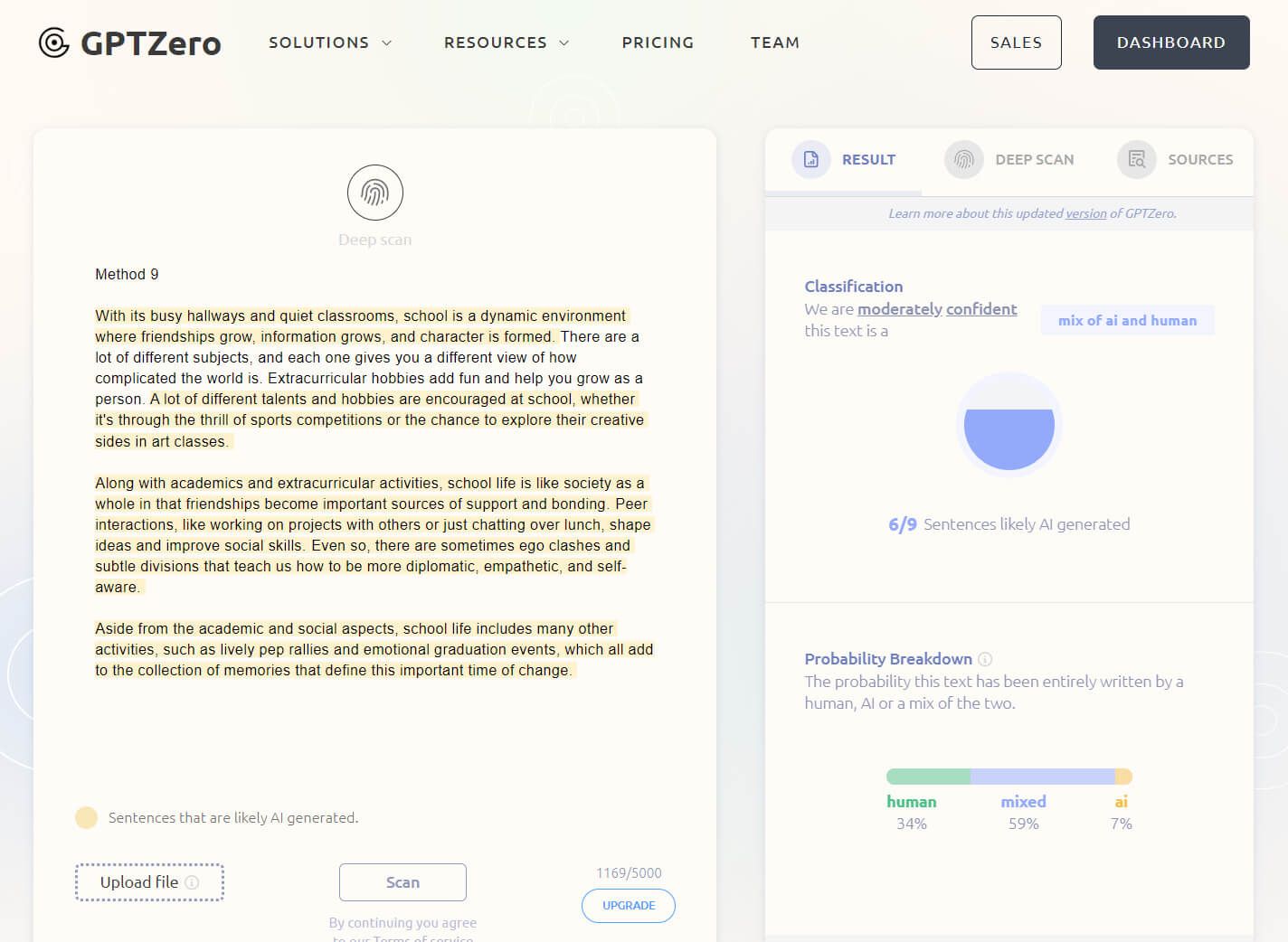Image resolution: width=1288 pixels, height=942 pixels.
Task: Click the yellow AI-sentence legend dot
Action: pos(86,817)
